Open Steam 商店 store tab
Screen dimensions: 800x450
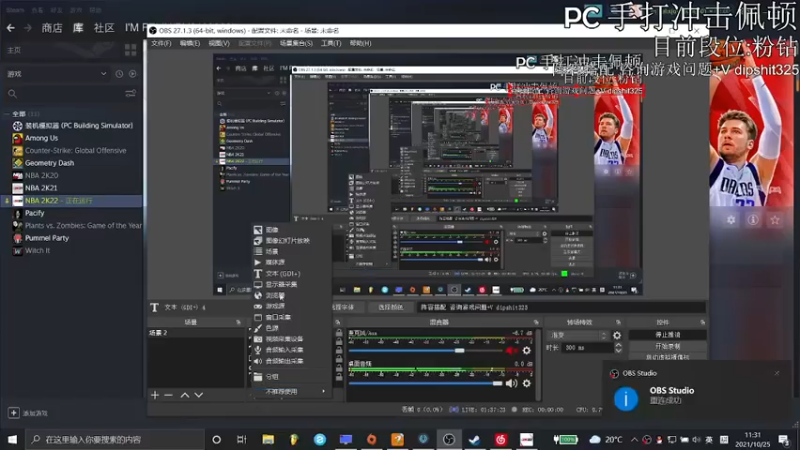coord(52,28)
